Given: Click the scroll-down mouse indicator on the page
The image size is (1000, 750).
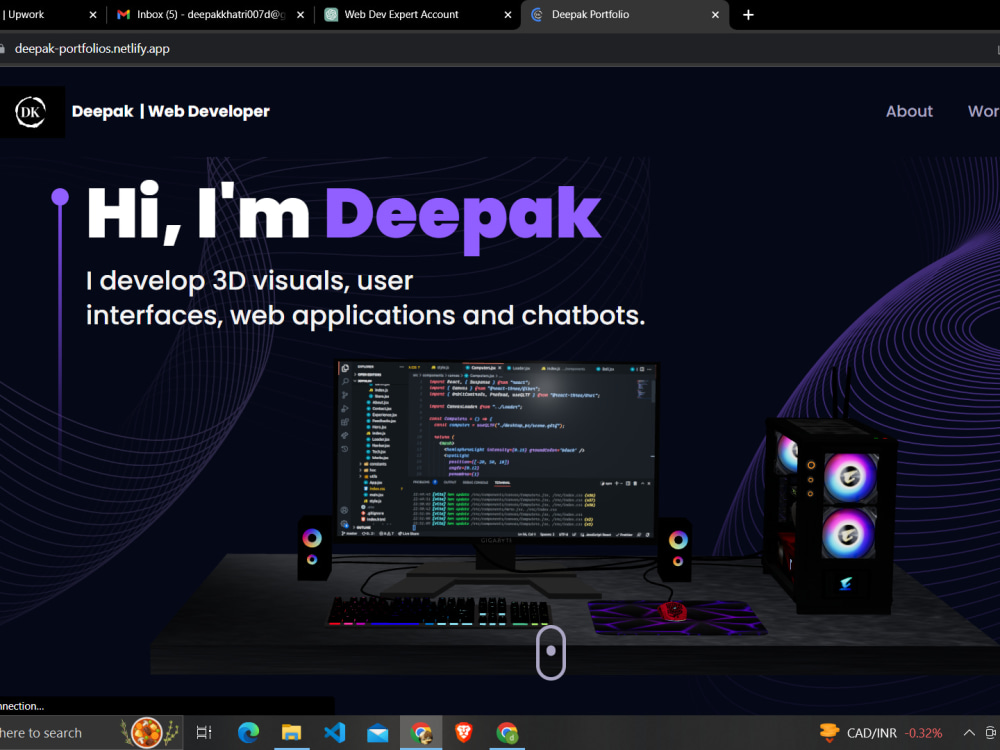Looking at the screenshot, I should [550, 652].
